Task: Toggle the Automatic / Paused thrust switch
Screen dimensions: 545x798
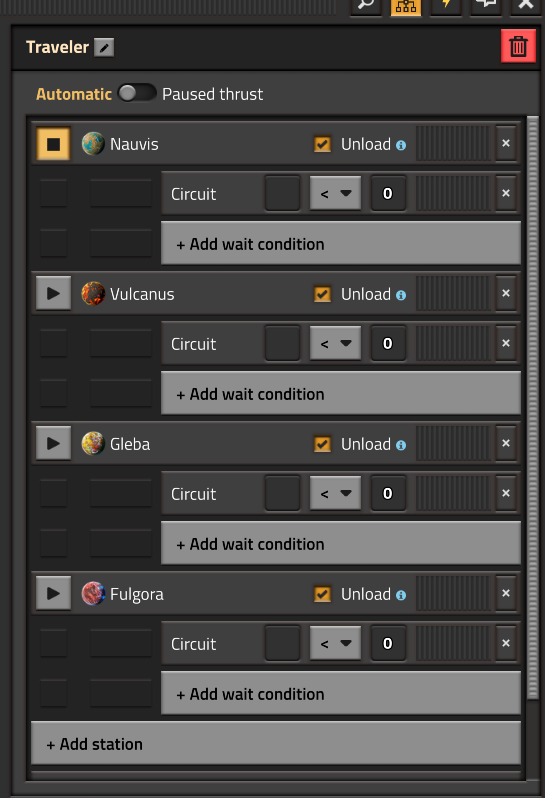Action: pos(136,93)
